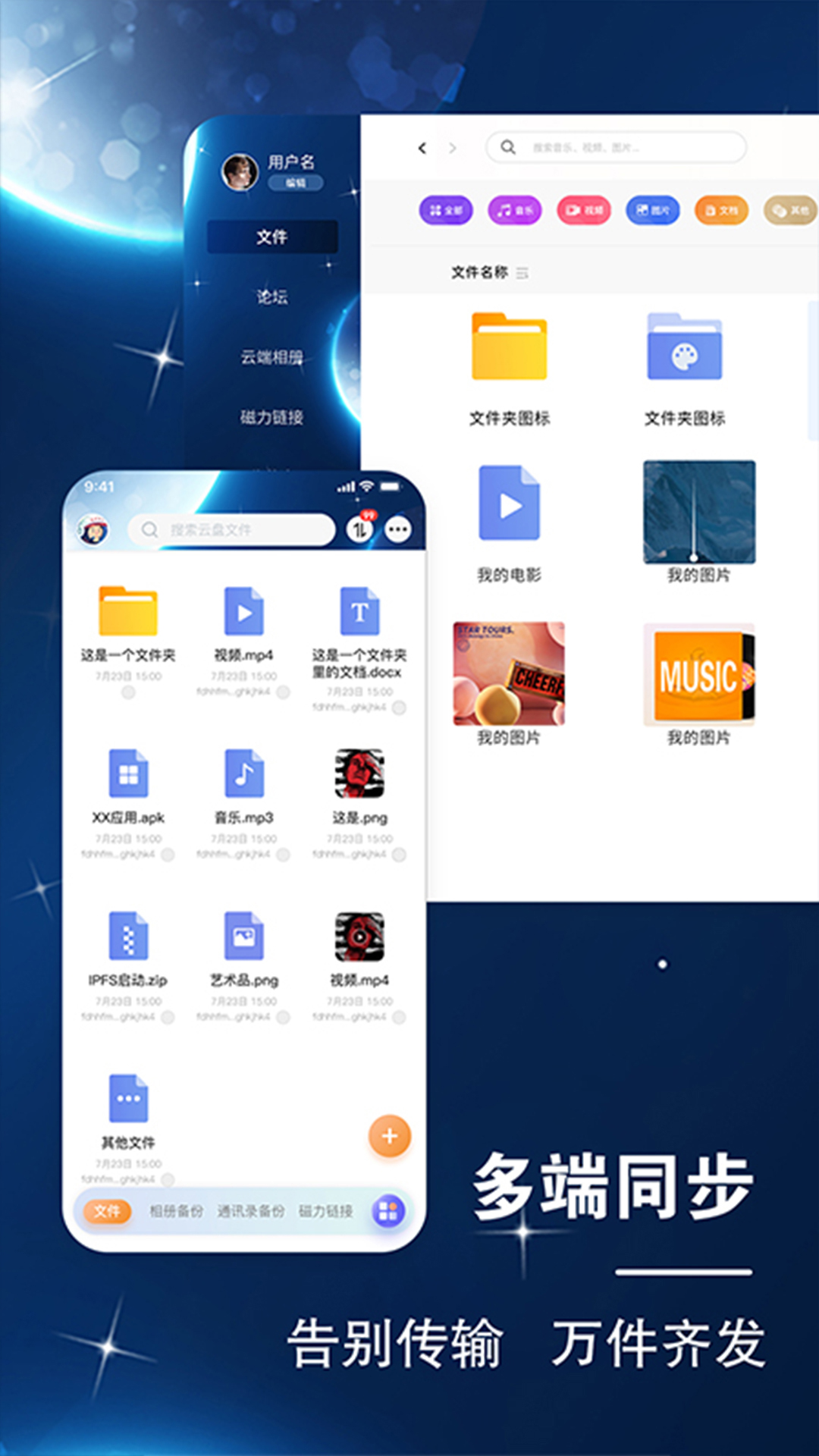Toggle the 文件名称 sort list icon
The height and width of the screenshot is (1456, 819).
pyautogui.click(x=522, y=273)
